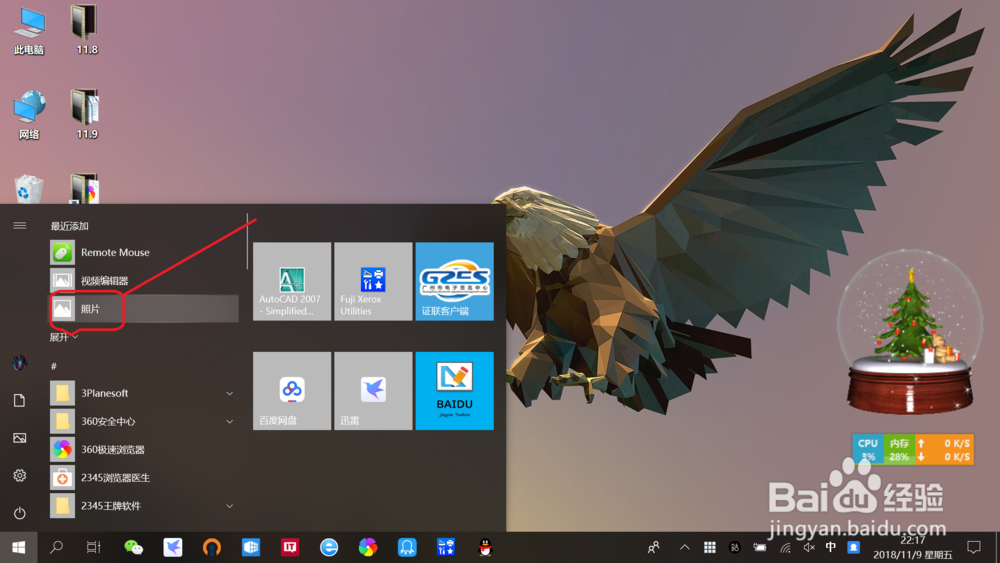
Task: Select the 11.8 desktop folder
Action: [86, 29]
